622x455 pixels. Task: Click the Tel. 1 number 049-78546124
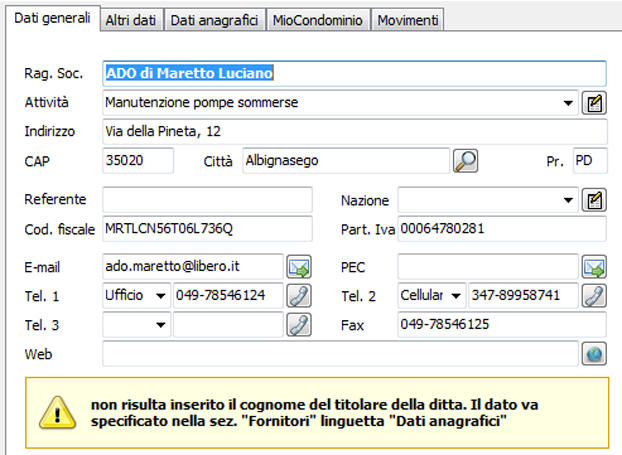pyautogui.click(x=228, y=296)
